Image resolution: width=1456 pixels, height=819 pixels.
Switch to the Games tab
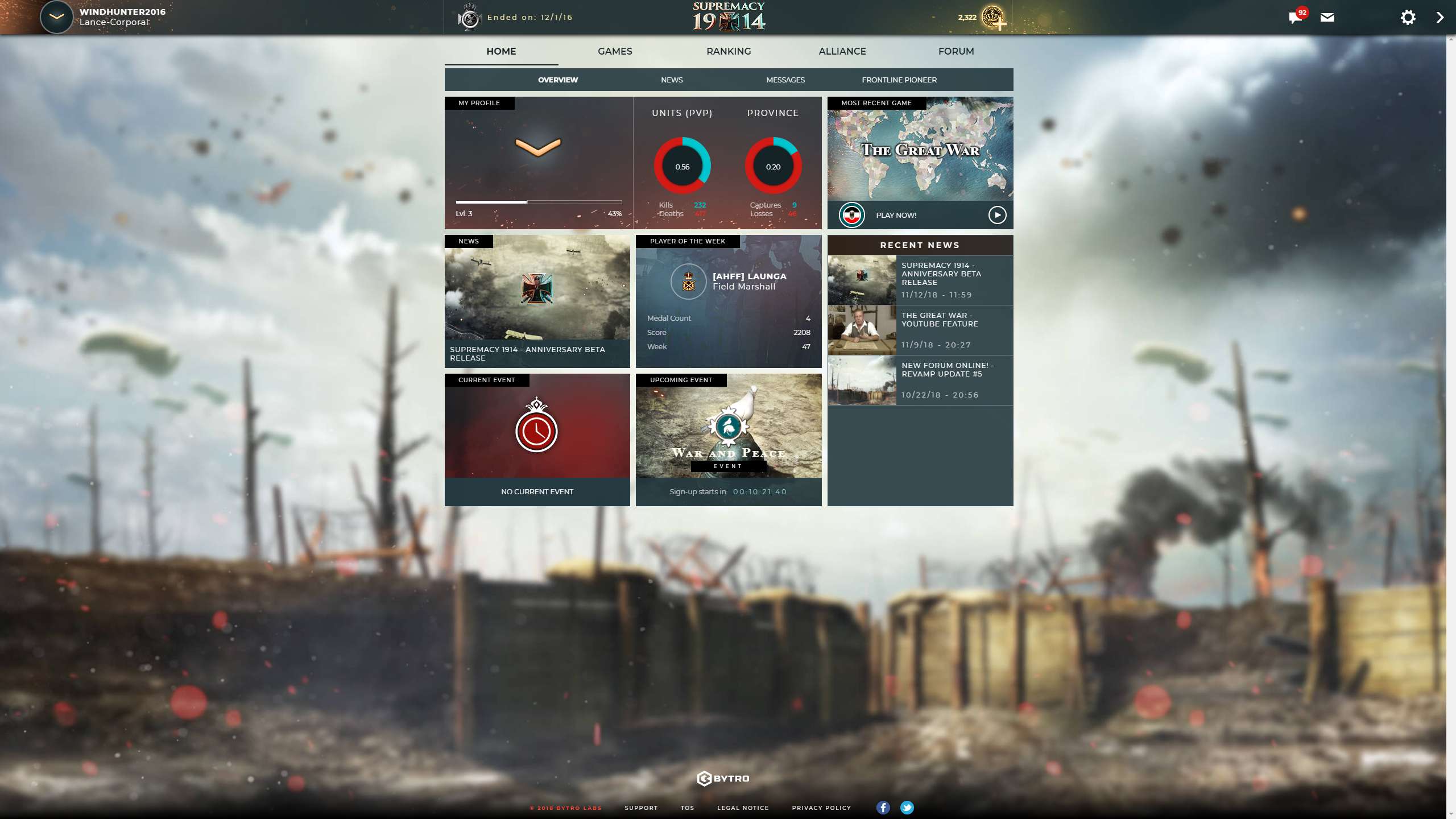pyautogui.click(x=615, y=51)
